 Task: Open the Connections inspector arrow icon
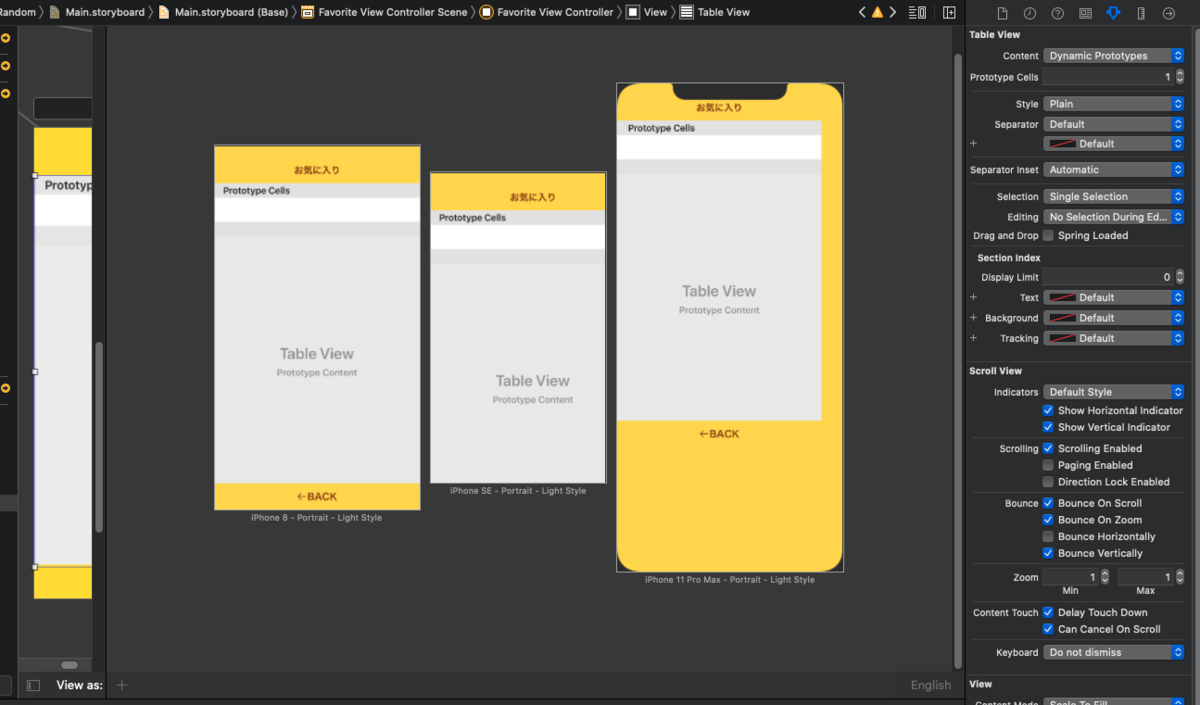1168,13
